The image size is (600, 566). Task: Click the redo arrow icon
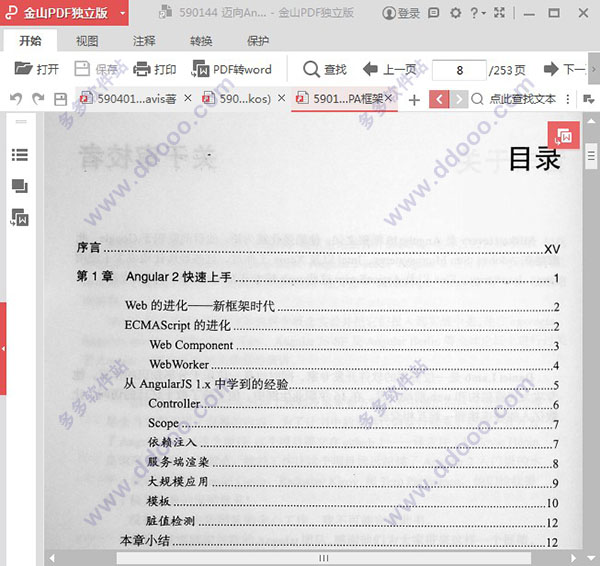point(38,99)
